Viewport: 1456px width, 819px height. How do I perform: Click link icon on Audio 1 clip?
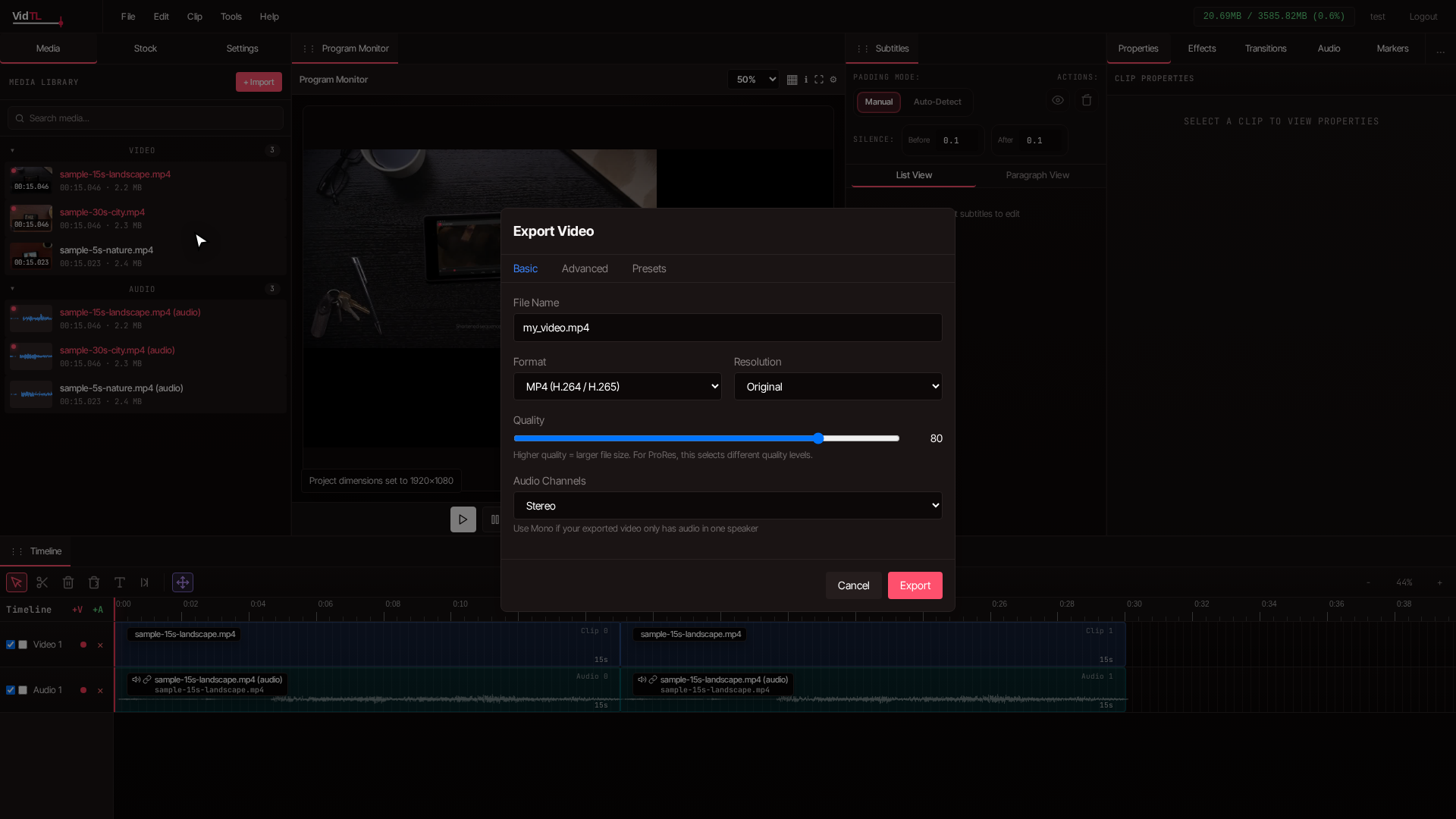[x=653, y=679]
